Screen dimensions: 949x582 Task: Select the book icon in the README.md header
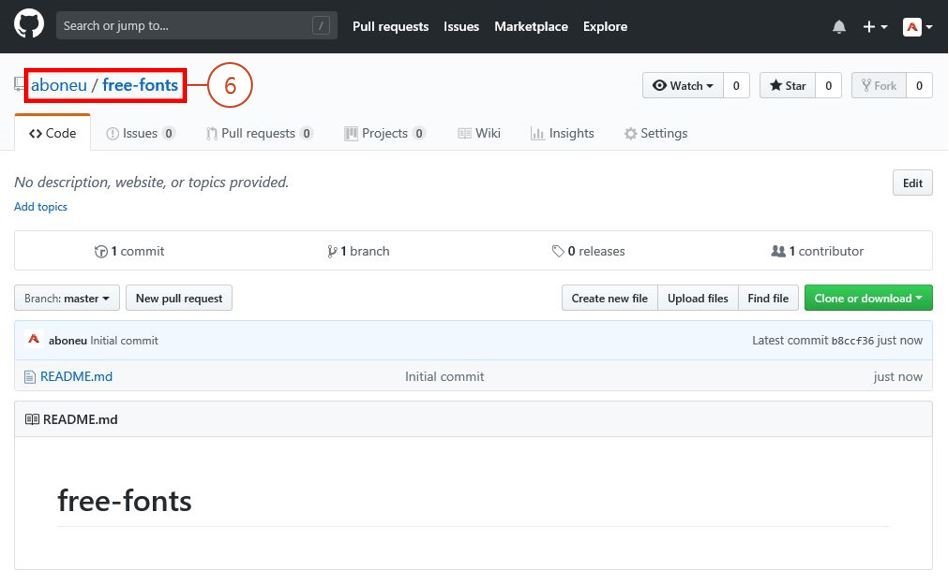[x=32, y=419]
